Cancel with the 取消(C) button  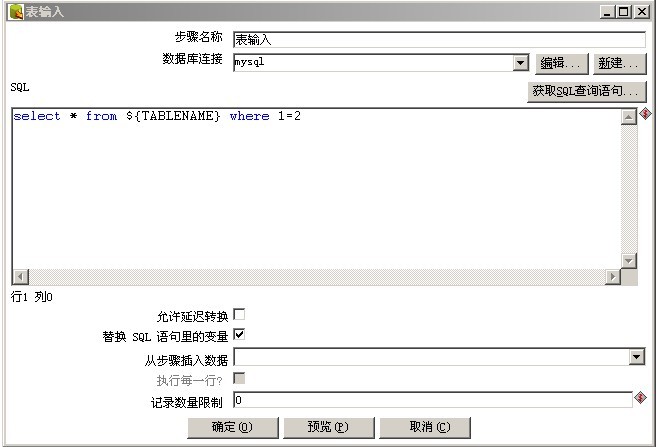tap(425, 427)
